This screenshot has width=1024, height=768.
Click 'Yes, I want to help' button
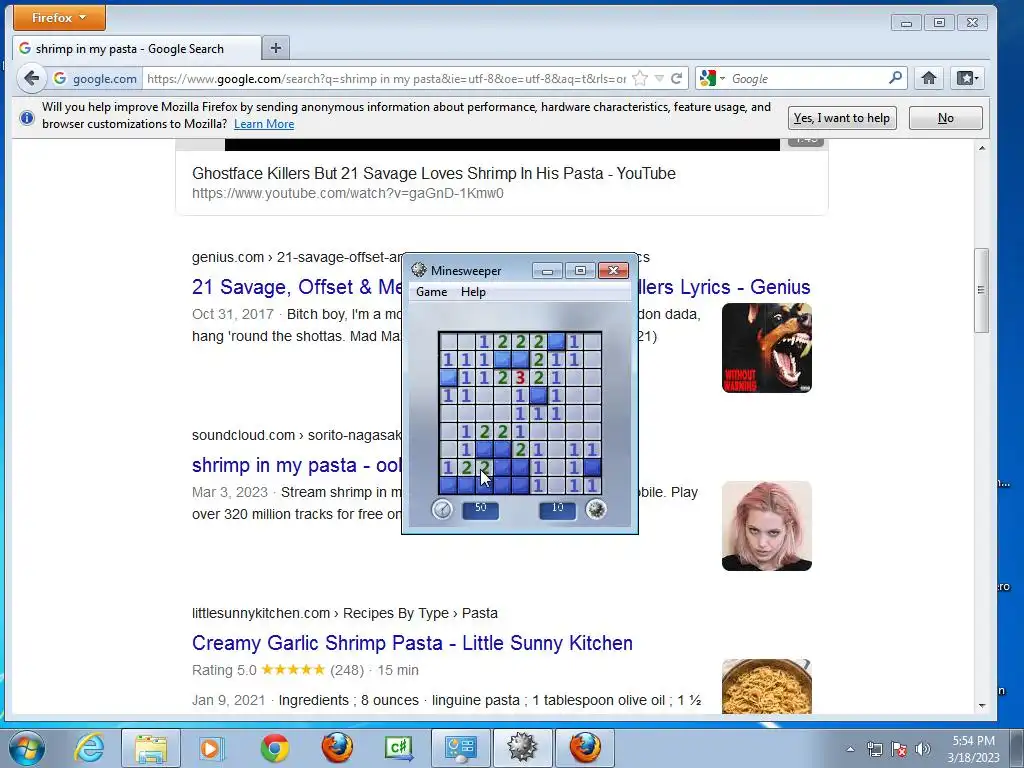click(x=842, y=118)
